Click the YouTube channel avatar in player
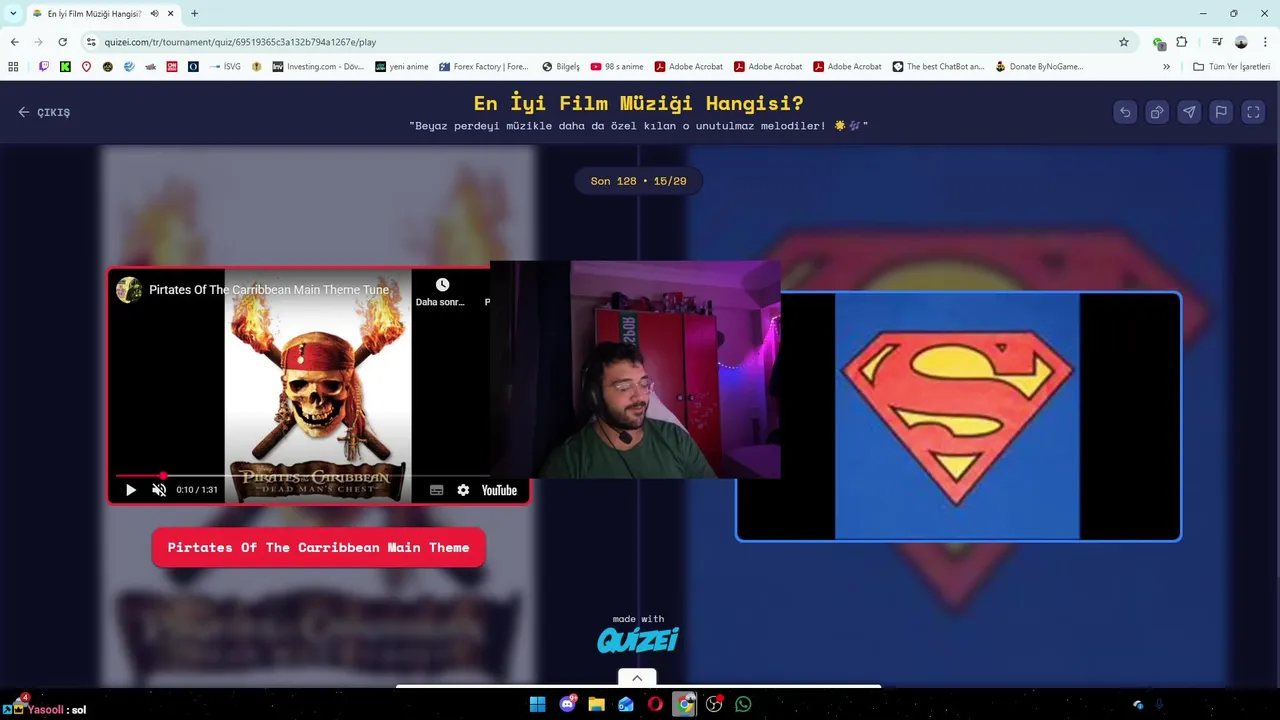The height and width of the screenshot is (720, 1280). point(129,290)
